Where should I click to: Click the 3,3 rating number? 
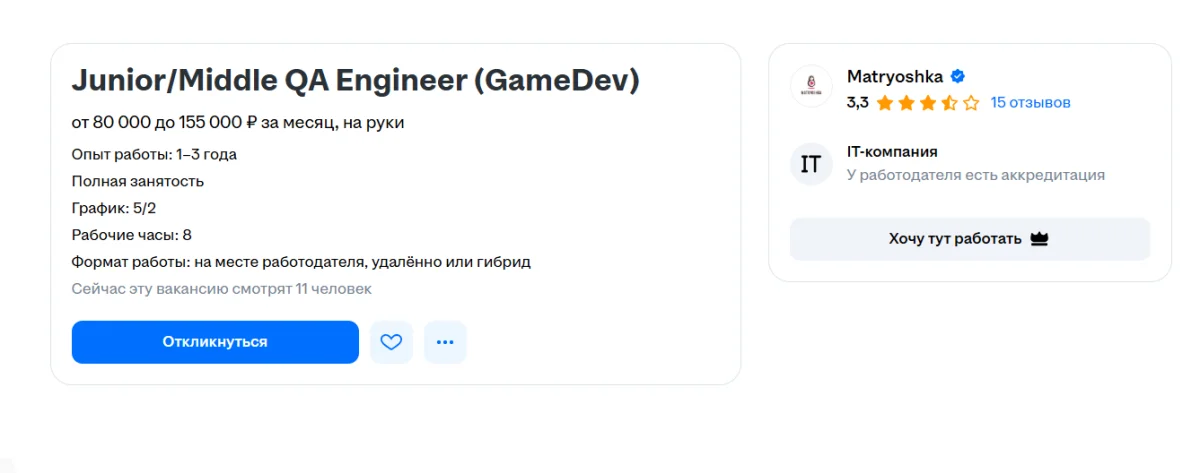857,102
